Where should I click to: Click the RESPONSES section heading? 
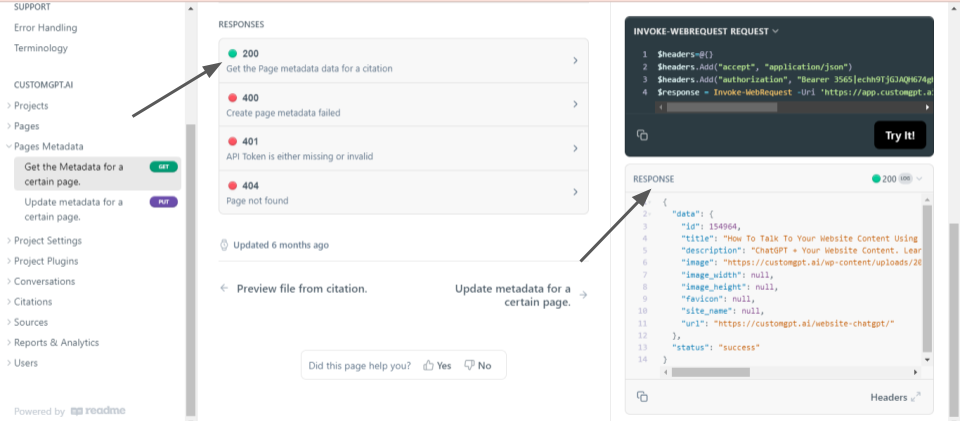(x=241, y=24)
